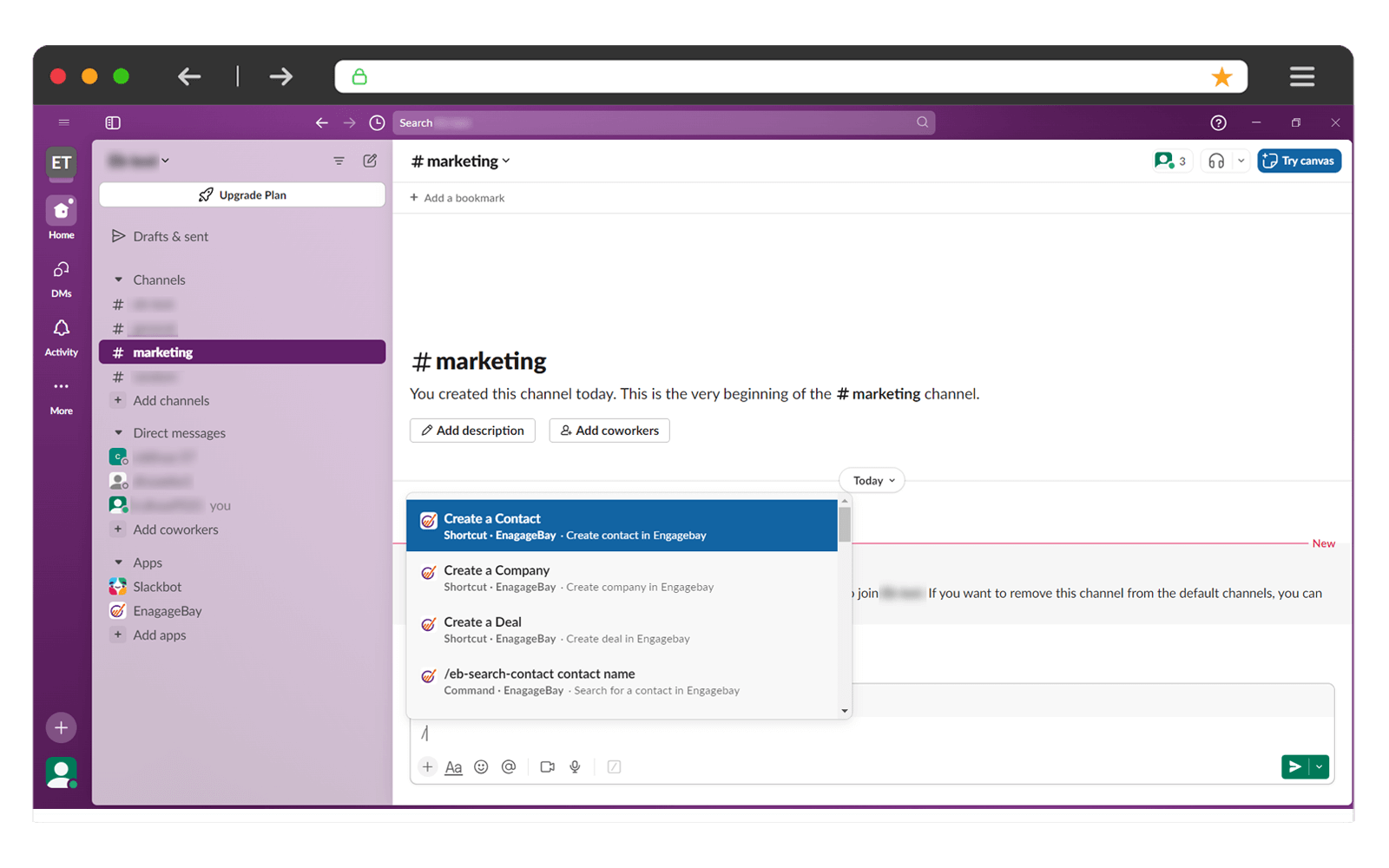Open the recent history clock icon
The image size is (1389, 868).
click(377, 122)
